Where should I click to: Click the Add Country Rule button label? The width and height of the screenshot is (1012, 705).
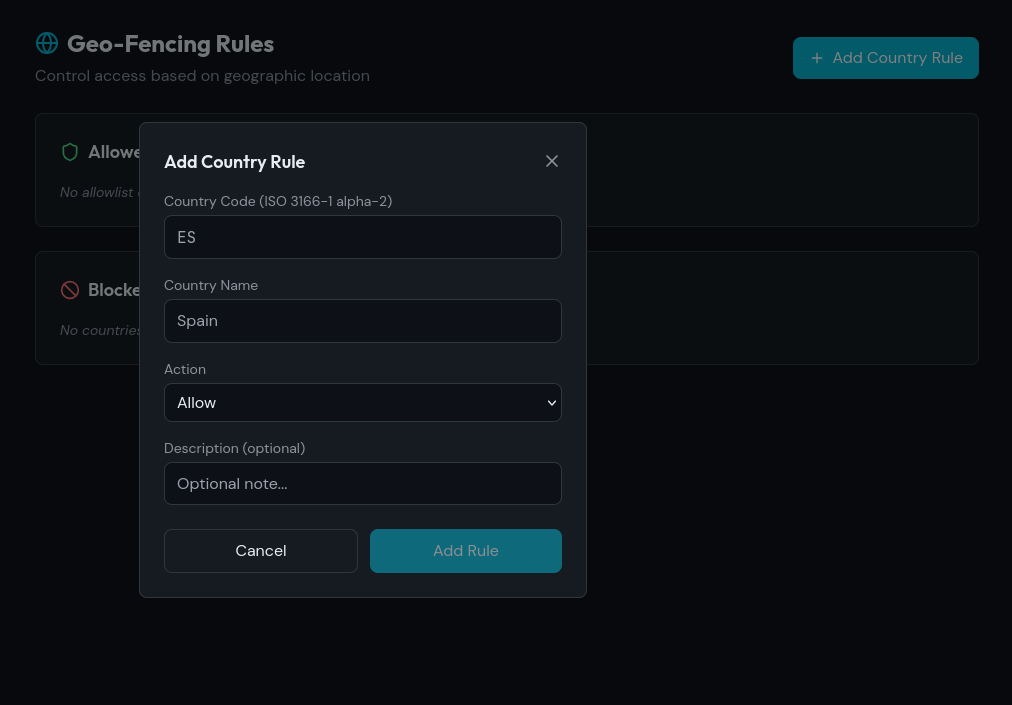pos(897,58)
